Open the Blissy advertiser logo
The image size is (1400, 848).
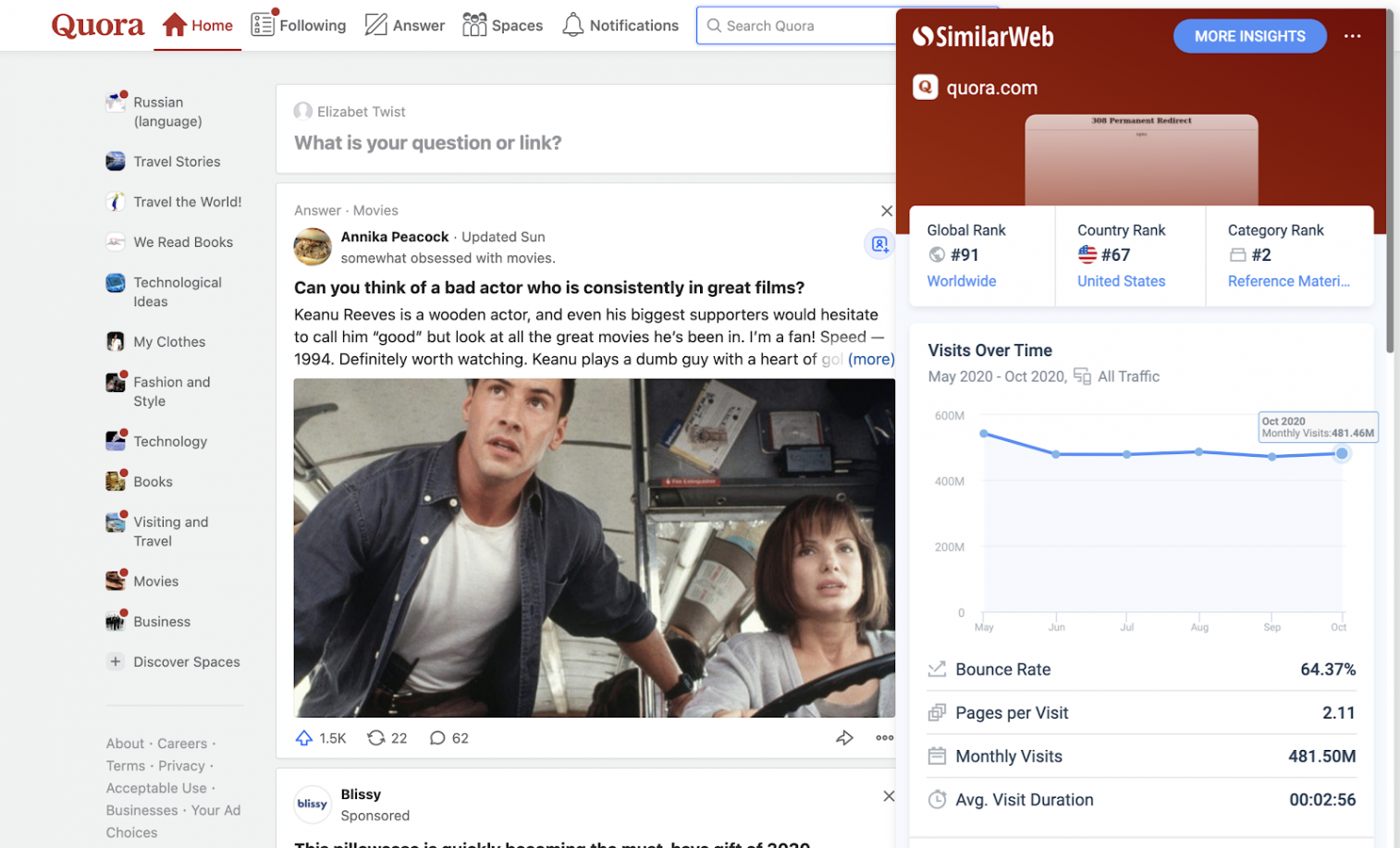[313, 805]
